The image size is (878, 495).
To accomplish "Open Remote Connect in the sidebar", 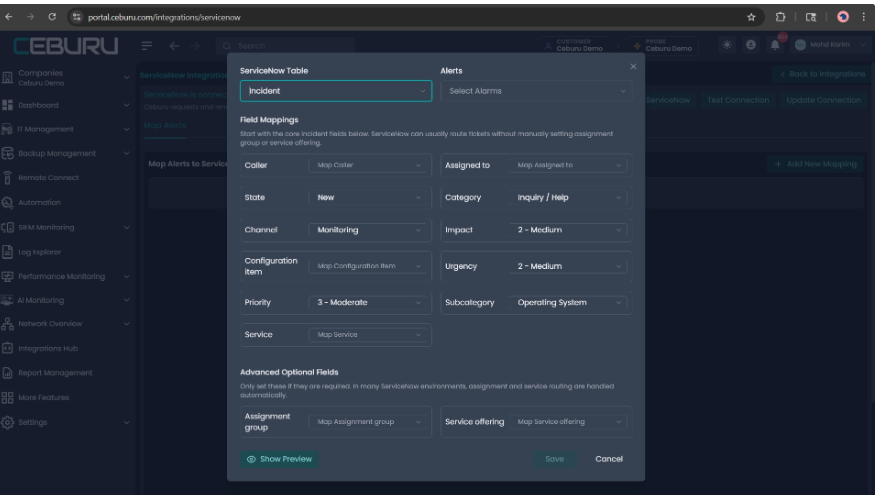I will [65, 178].
